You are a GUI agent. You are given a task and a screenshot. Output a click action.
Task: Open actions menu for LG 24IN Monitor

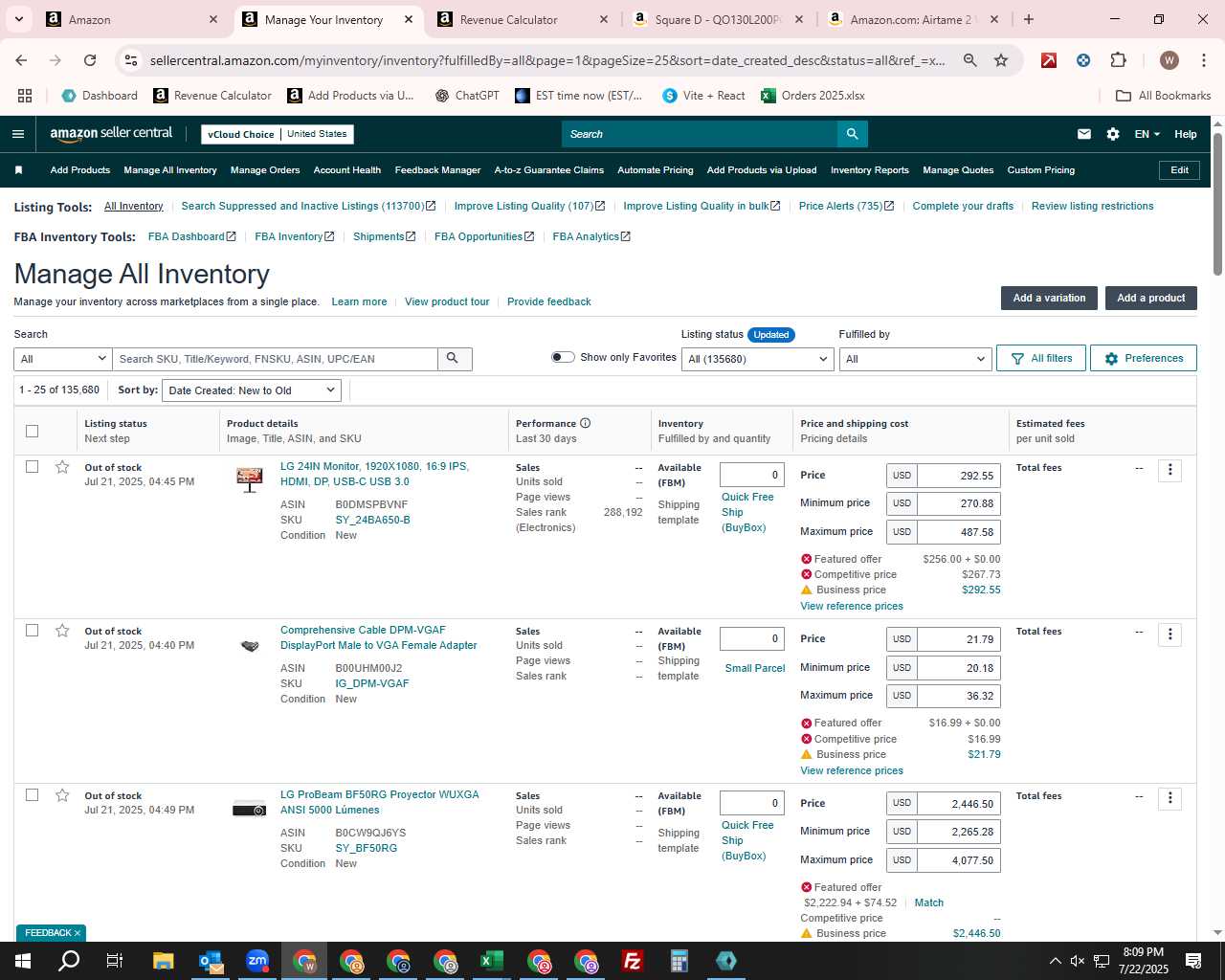pos(1169,470)
